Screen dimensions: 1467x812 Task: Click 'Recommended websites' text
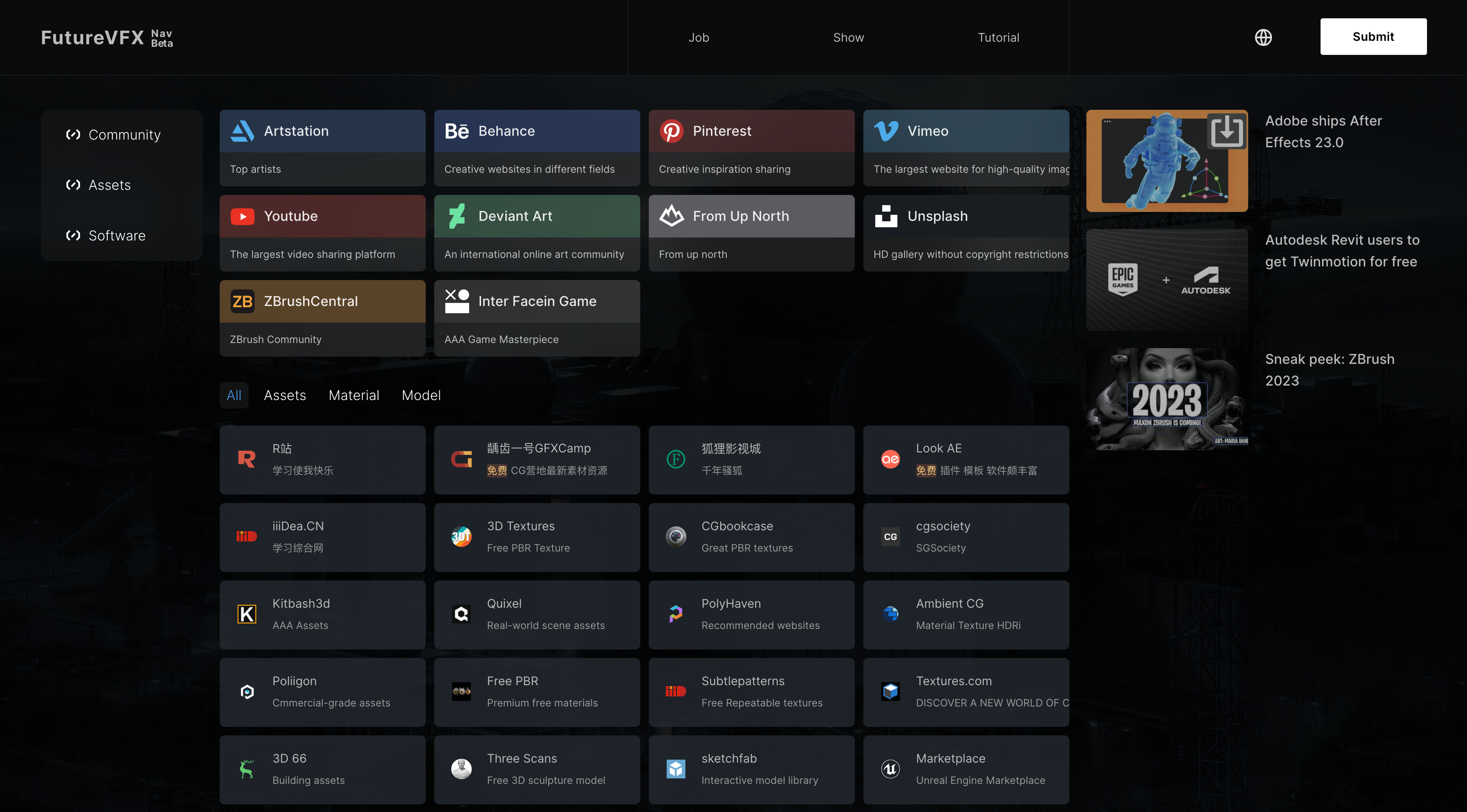click(760, 625)
